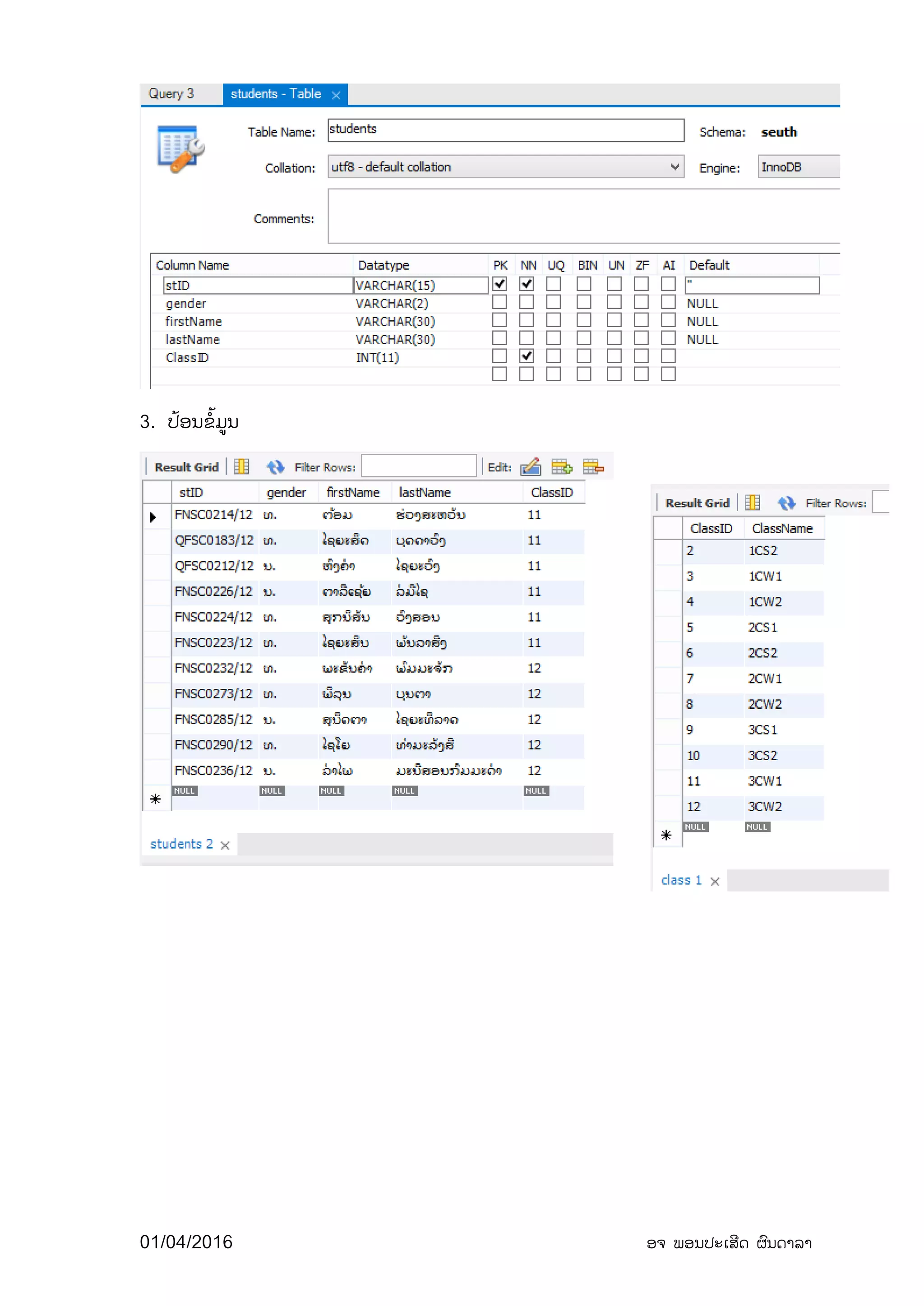The height and width of the screenshot is (1306, 924).
Task: Click the Comments text area
Action: point(584,216)
